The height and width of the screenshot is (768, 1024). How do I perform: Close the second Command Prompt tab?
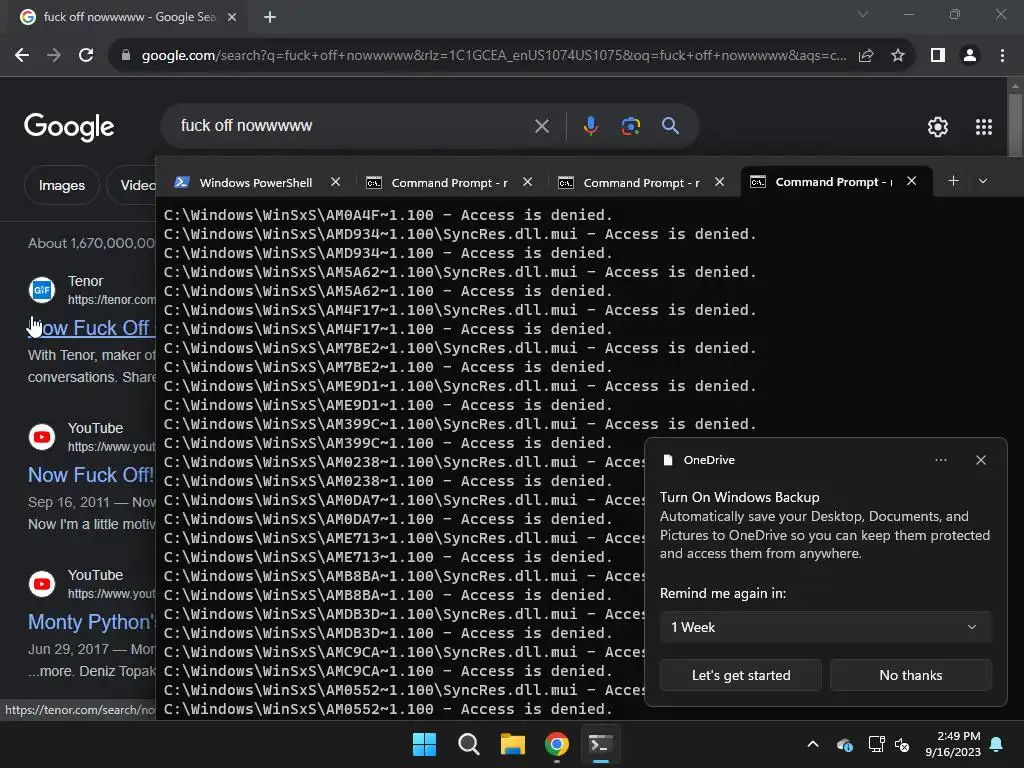(719, 182)
